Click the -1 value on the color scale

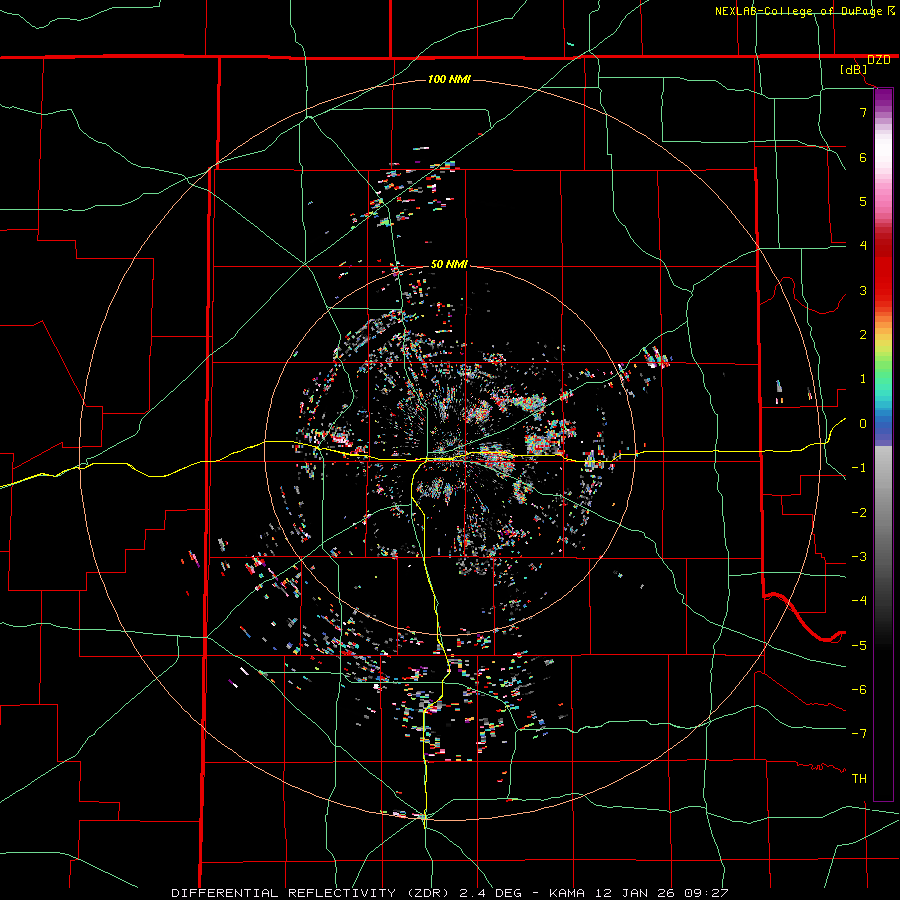(x=859, y=468)
